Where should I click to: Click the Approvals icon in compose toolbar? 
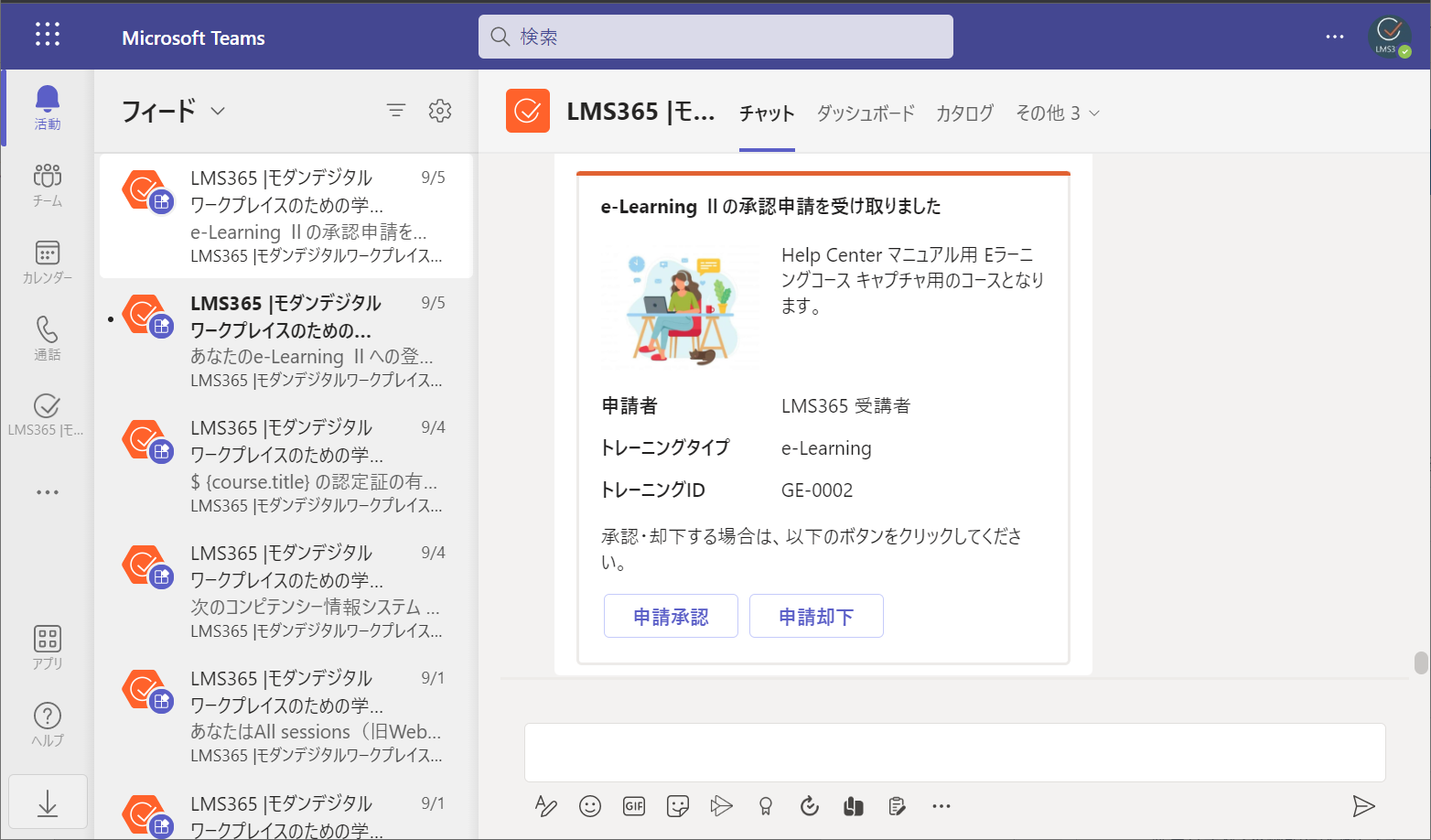[x=898, y=806]
